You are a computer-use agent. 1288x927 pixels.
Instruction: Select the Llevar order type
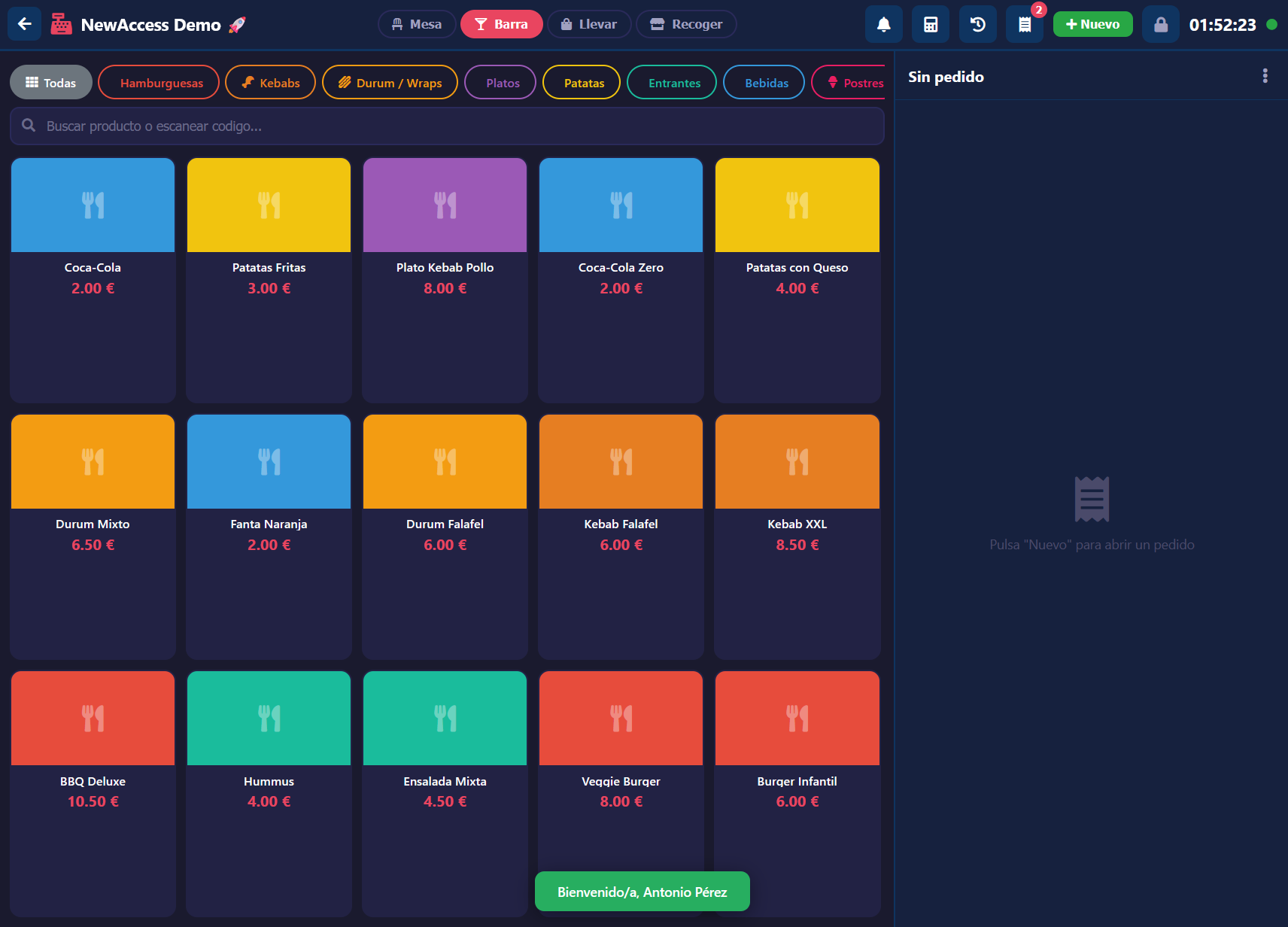point(589,24)
